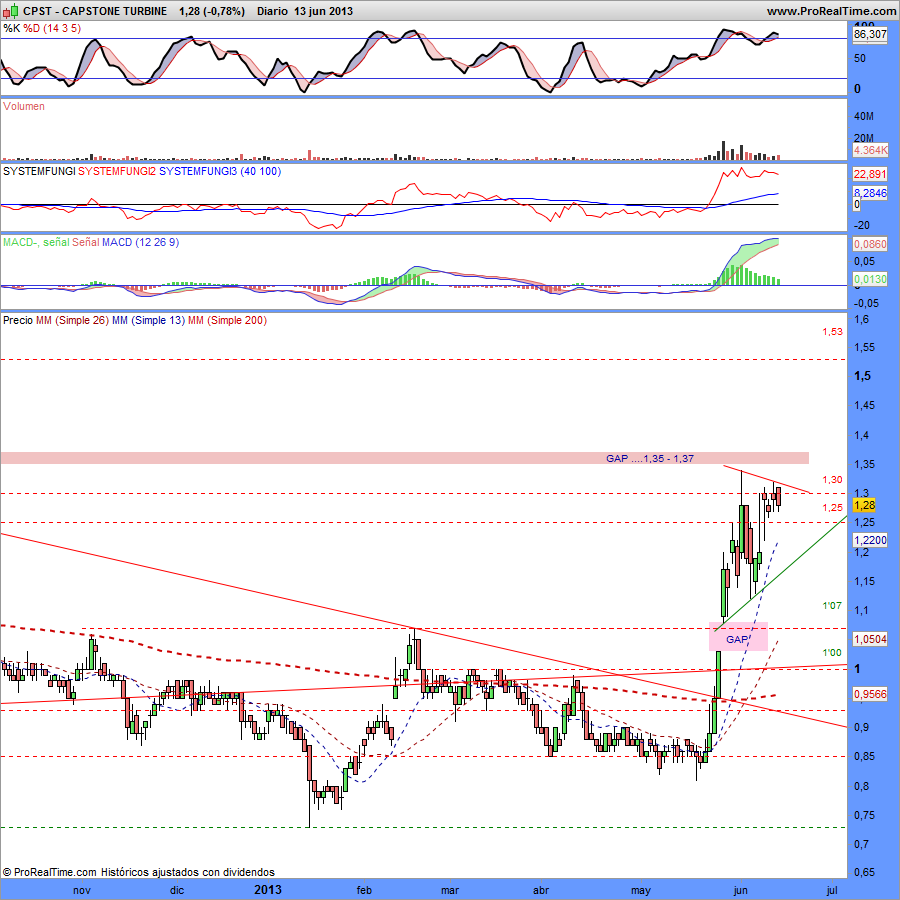This screenshot has width=900, height=900.
Task: Select the %K %D (14 3 5) stochastic label
Action: pos(42,28)
